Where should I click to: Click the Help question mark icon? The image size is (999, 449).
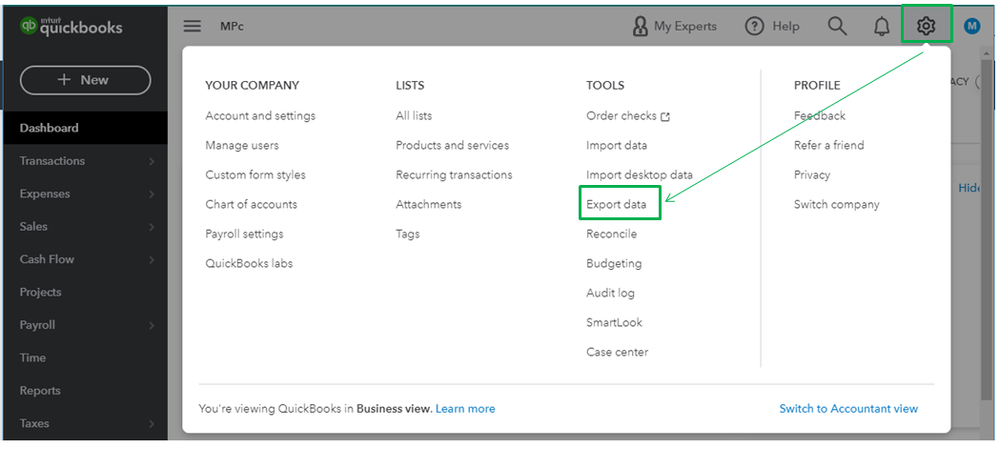(754, 26)
